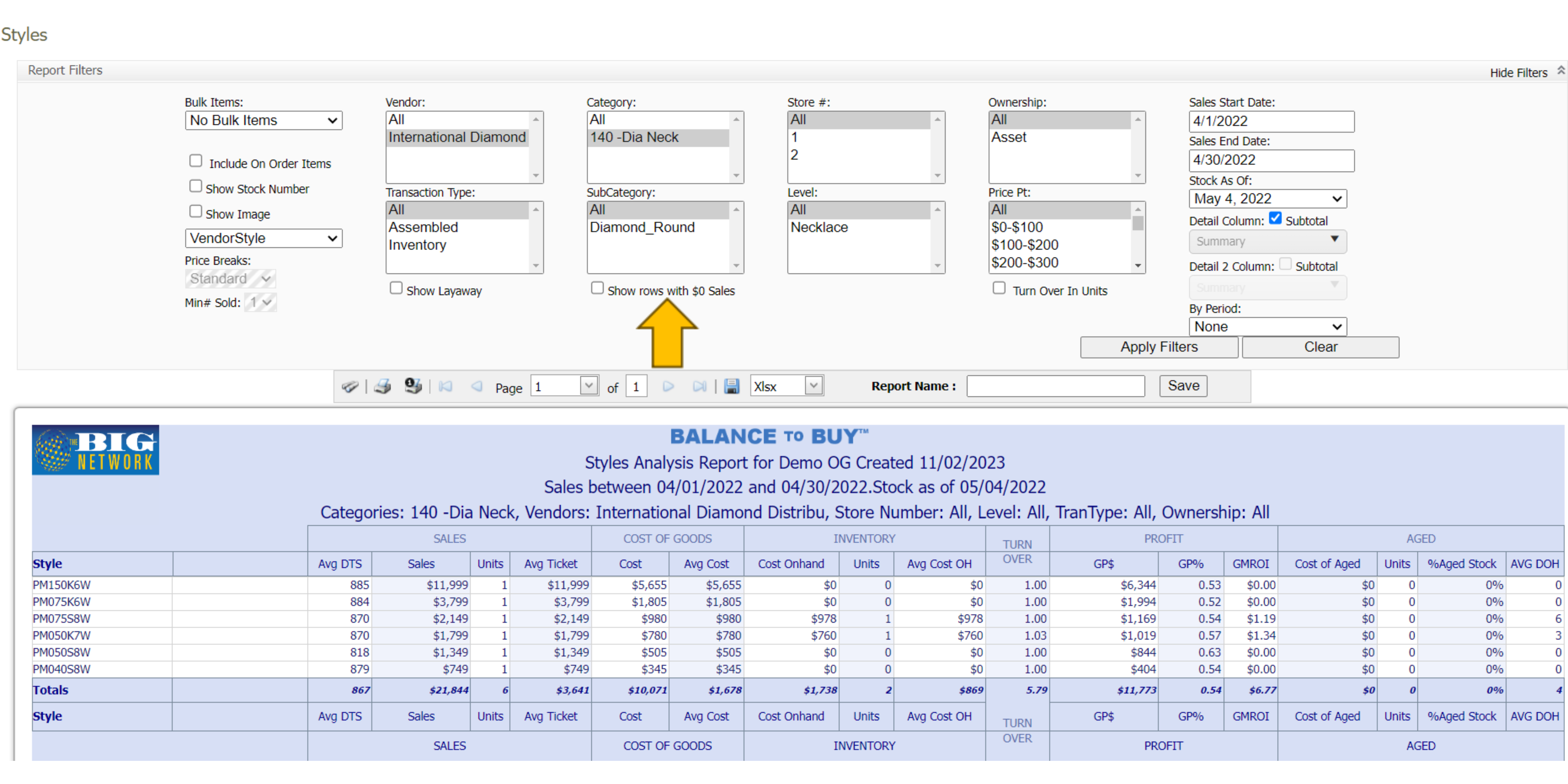Click the binoculars search icon in report toolbar

pyautogui.click(x=350, y=387)
